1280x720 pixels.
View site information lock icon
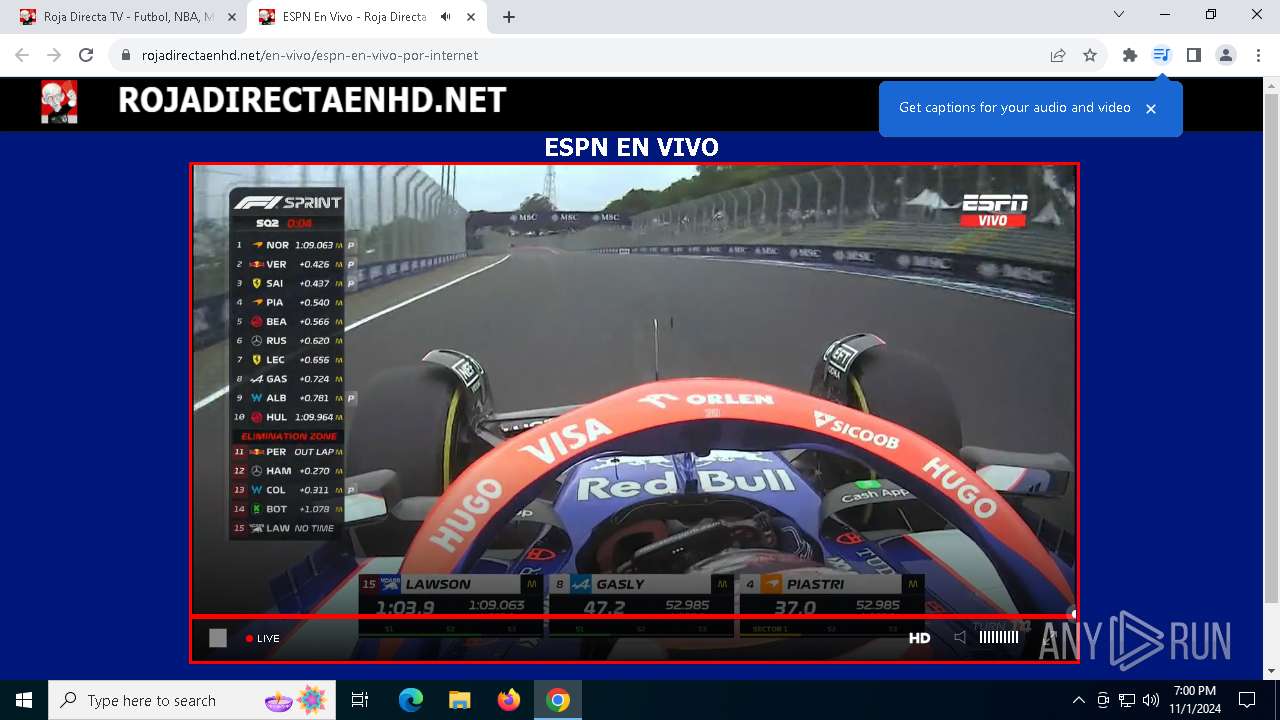[126, 55]
